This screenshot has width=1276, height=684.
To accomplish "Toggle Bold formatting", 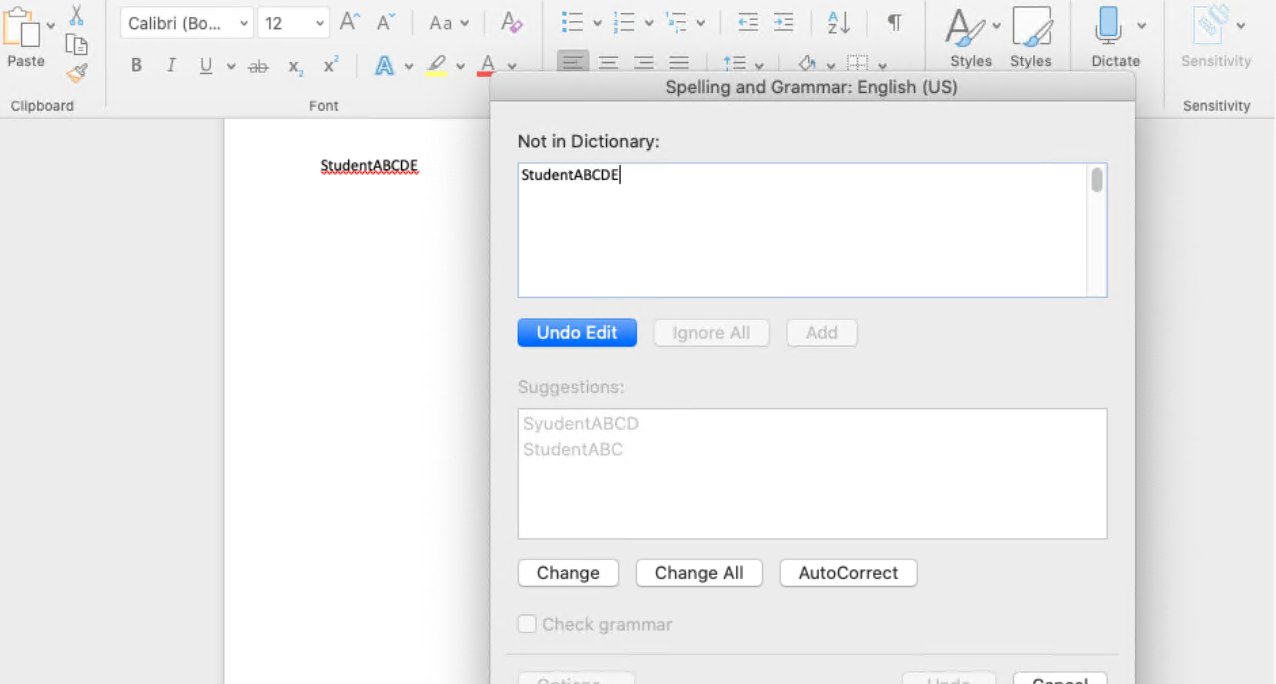I will (137, 66).
